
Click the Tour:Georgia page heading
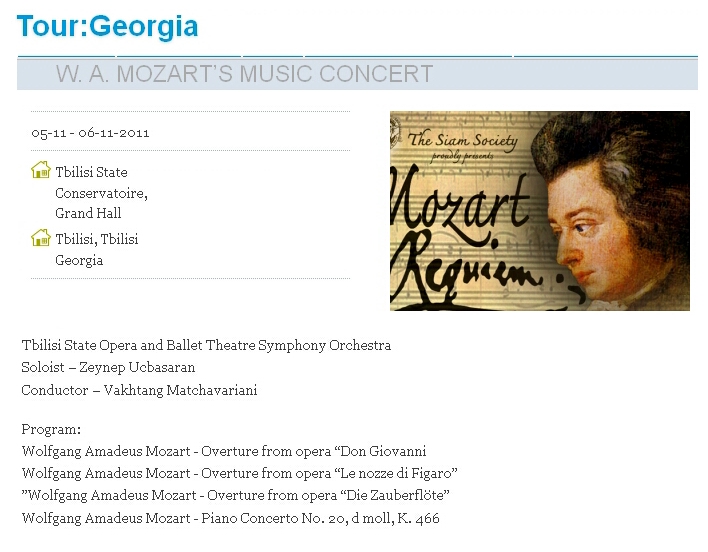[107, 26]
